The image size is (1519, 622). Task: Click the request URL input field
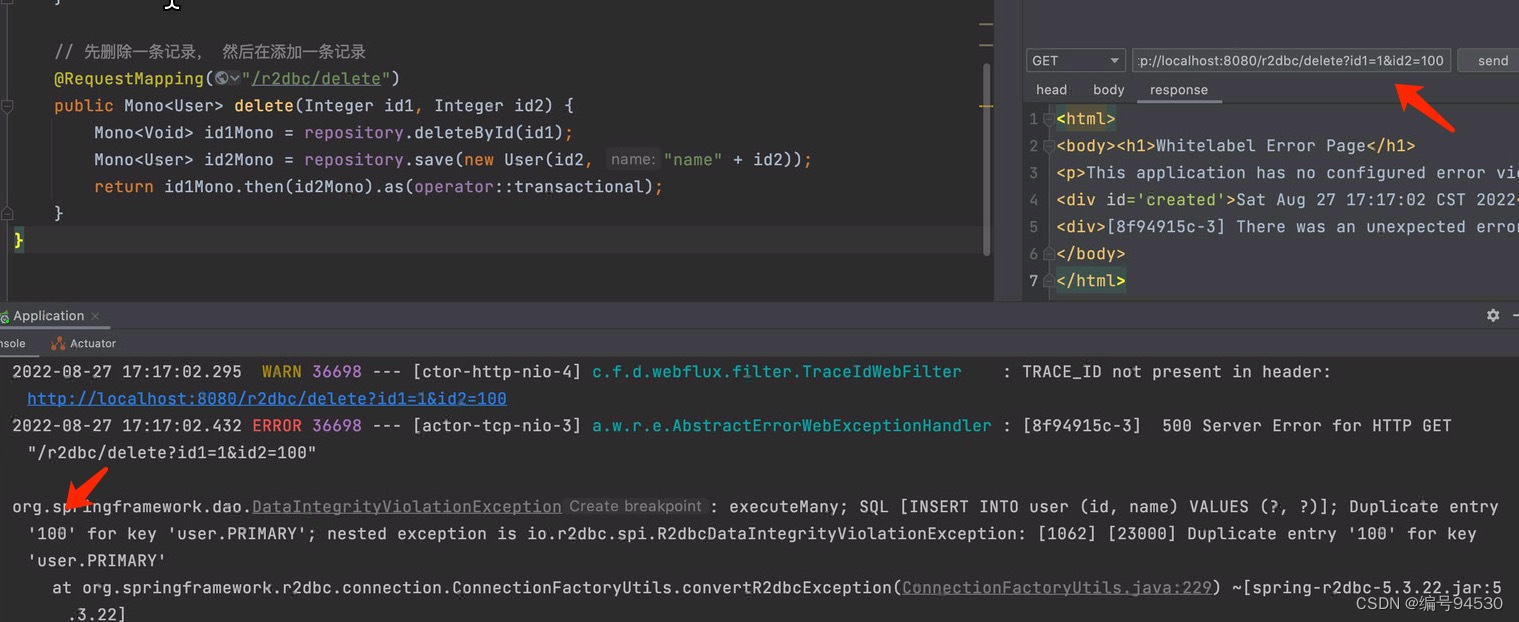click(x=1291, y=61)
